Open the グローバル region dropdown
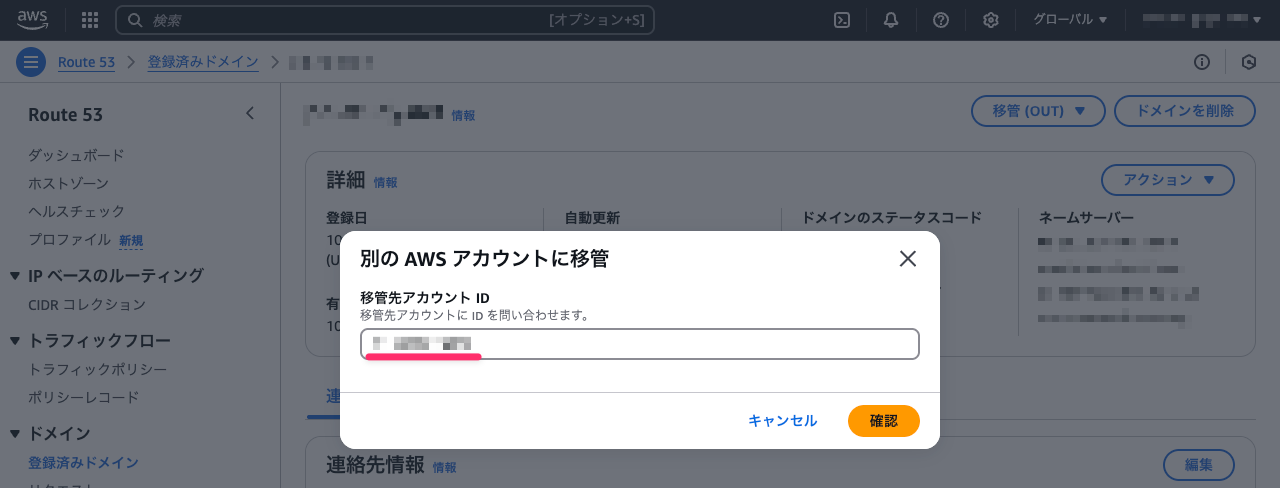Screen dimensions: 1280x488 click(1070, 20)
